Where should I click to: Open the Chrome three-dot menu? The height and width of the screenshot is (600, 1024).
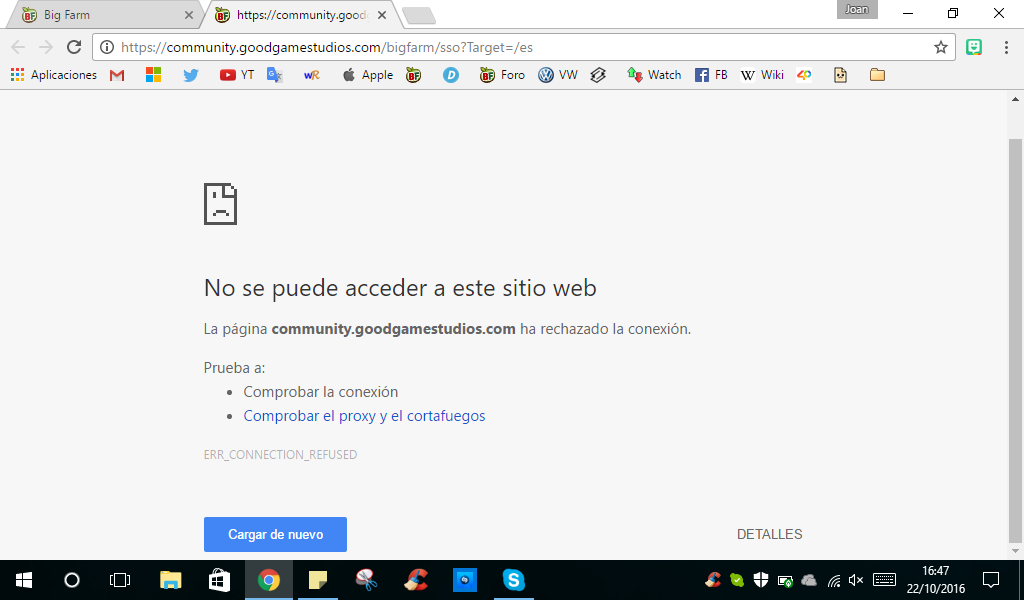coord(1006,47)
